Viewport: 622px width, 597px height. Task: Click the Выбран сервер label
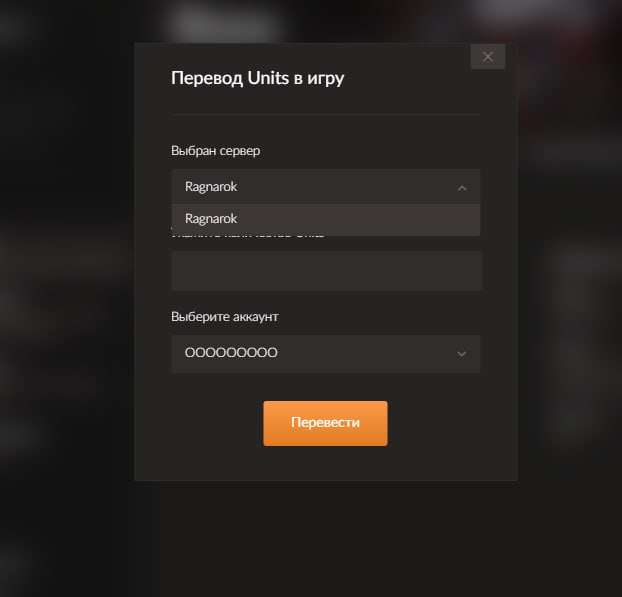click(x=215, y=151)
